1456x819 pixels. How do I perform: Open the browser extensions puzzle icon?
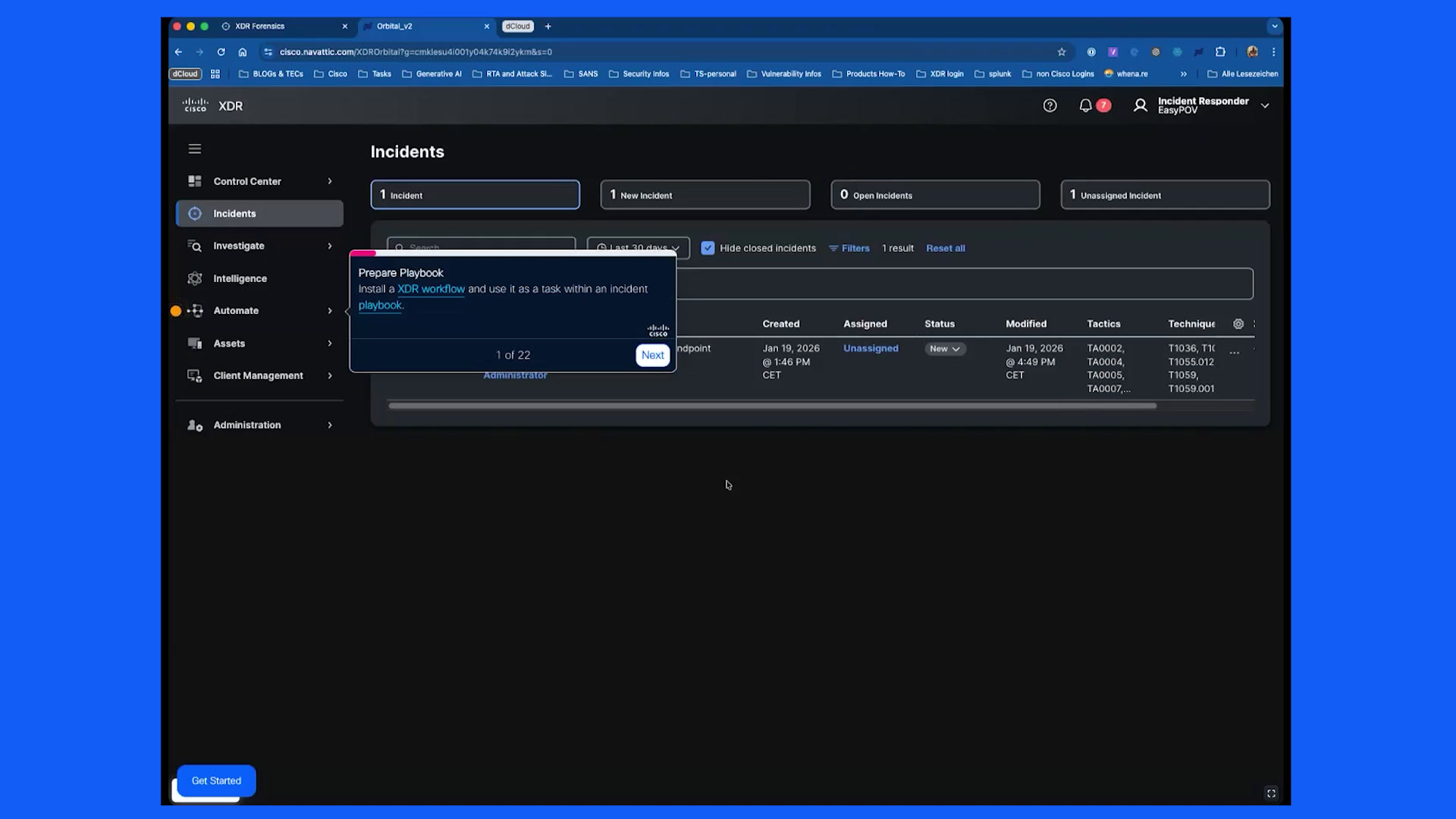(x=1220, y=52)
